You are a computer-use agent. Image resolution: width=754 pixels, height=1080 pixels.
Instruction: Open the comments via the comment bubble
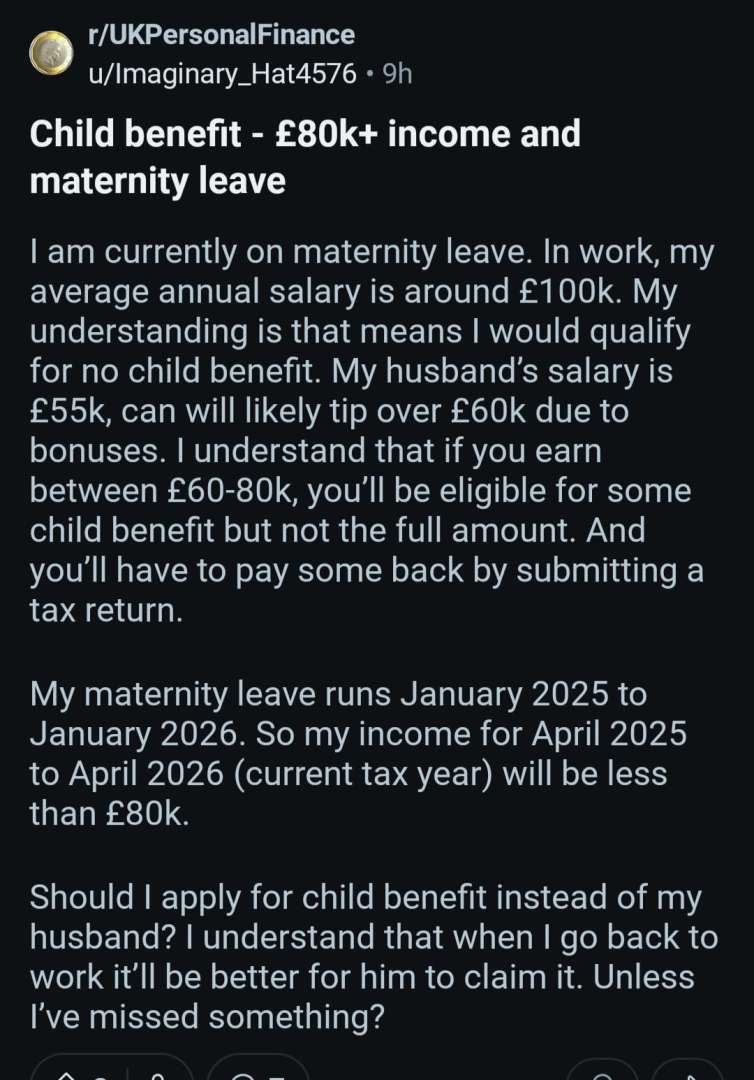point(241,1072)
